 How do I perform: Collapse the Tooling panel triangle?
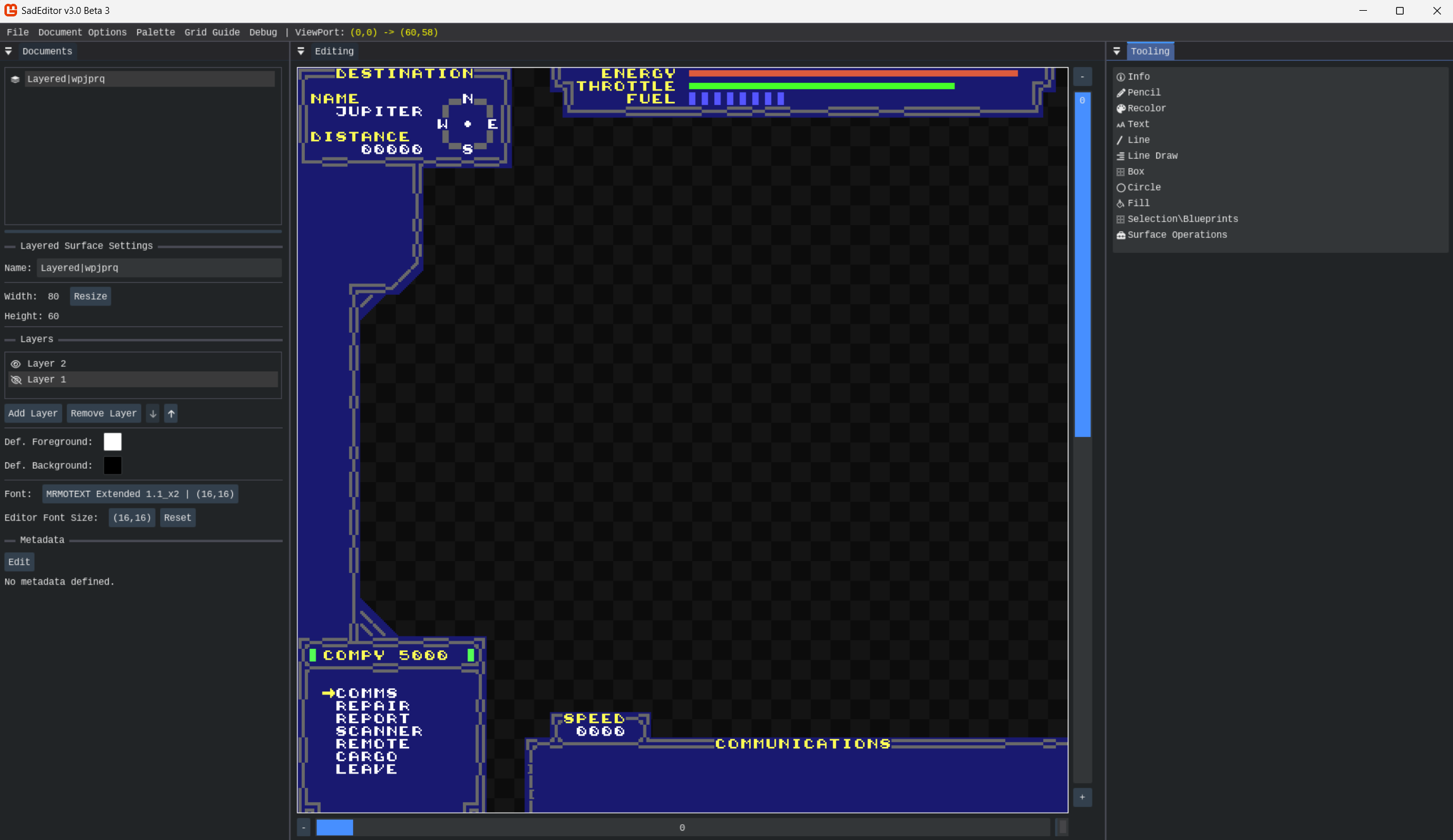1116,51
